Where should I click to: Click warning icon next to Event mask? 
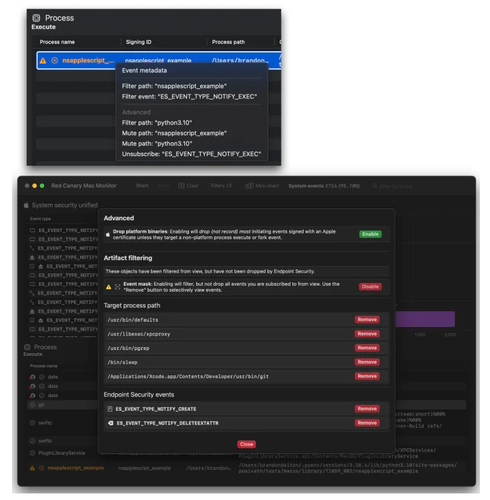(x=108, y=287)
